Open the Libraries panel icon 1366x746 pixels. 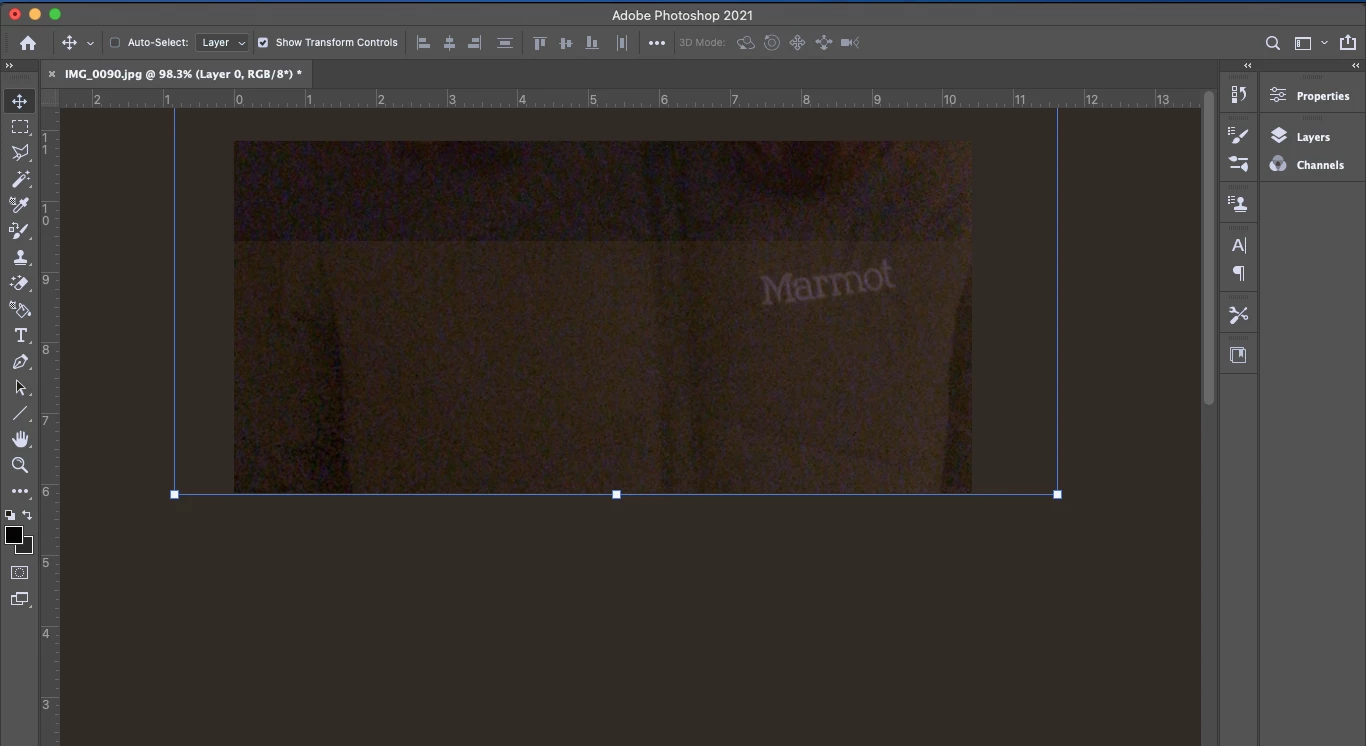1238,355
